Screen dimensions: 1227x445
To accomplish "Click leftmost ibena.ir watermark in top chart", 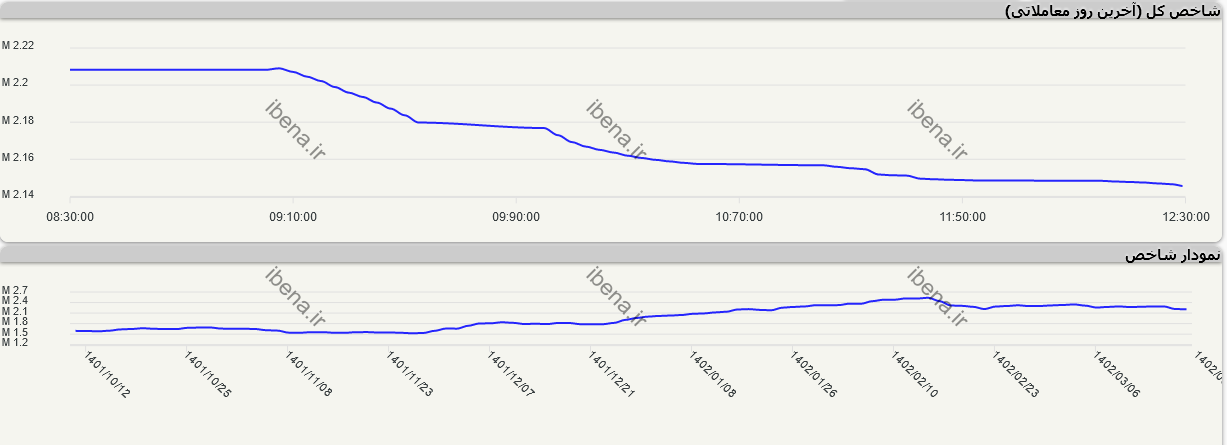I will click(x=296, y=129).
